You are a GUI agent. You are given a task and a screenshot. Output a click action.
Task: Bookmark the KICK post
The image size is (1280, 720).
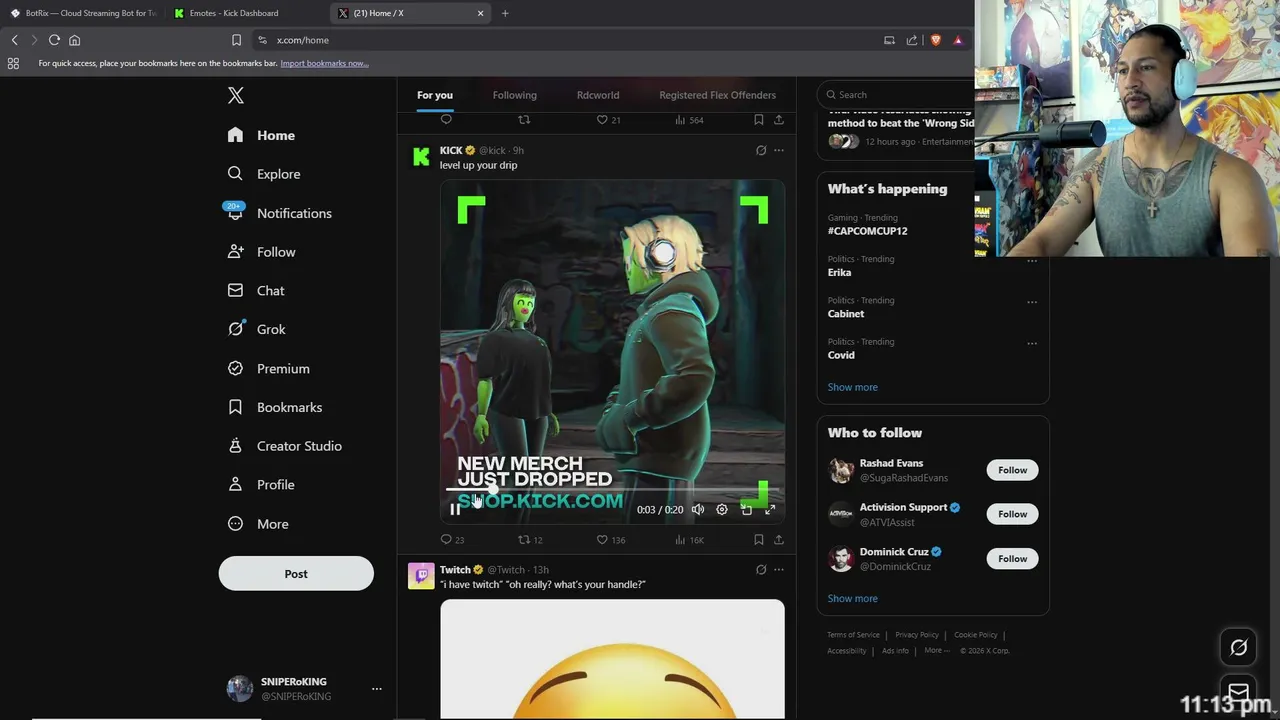[759, 540]
